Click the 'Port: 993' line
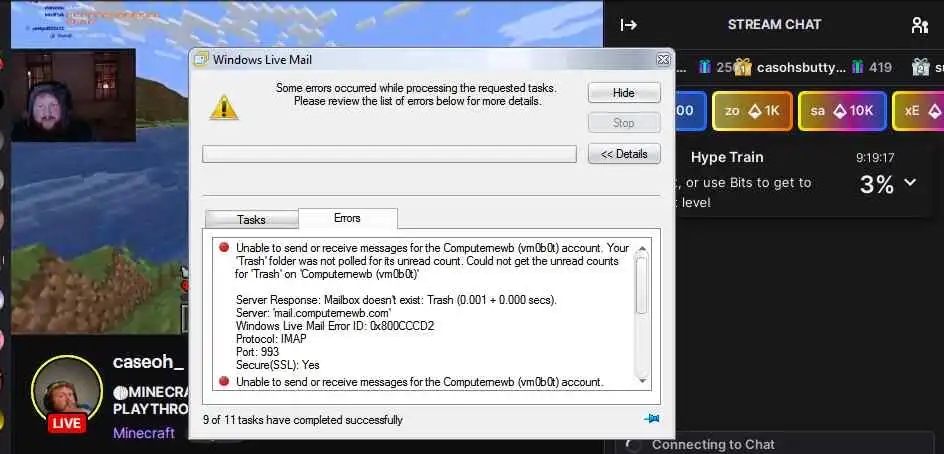 [258, 352]
